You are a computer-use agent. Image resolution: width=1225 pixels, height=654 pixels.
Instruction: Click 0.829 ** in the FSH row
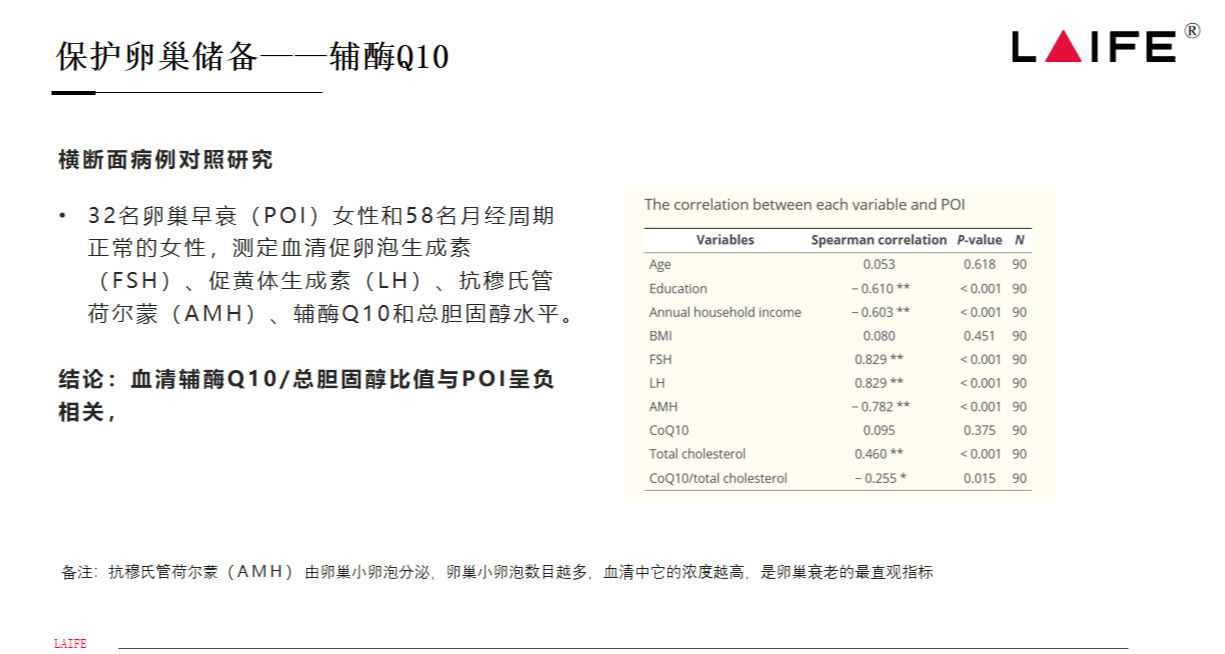pos(879,359)
